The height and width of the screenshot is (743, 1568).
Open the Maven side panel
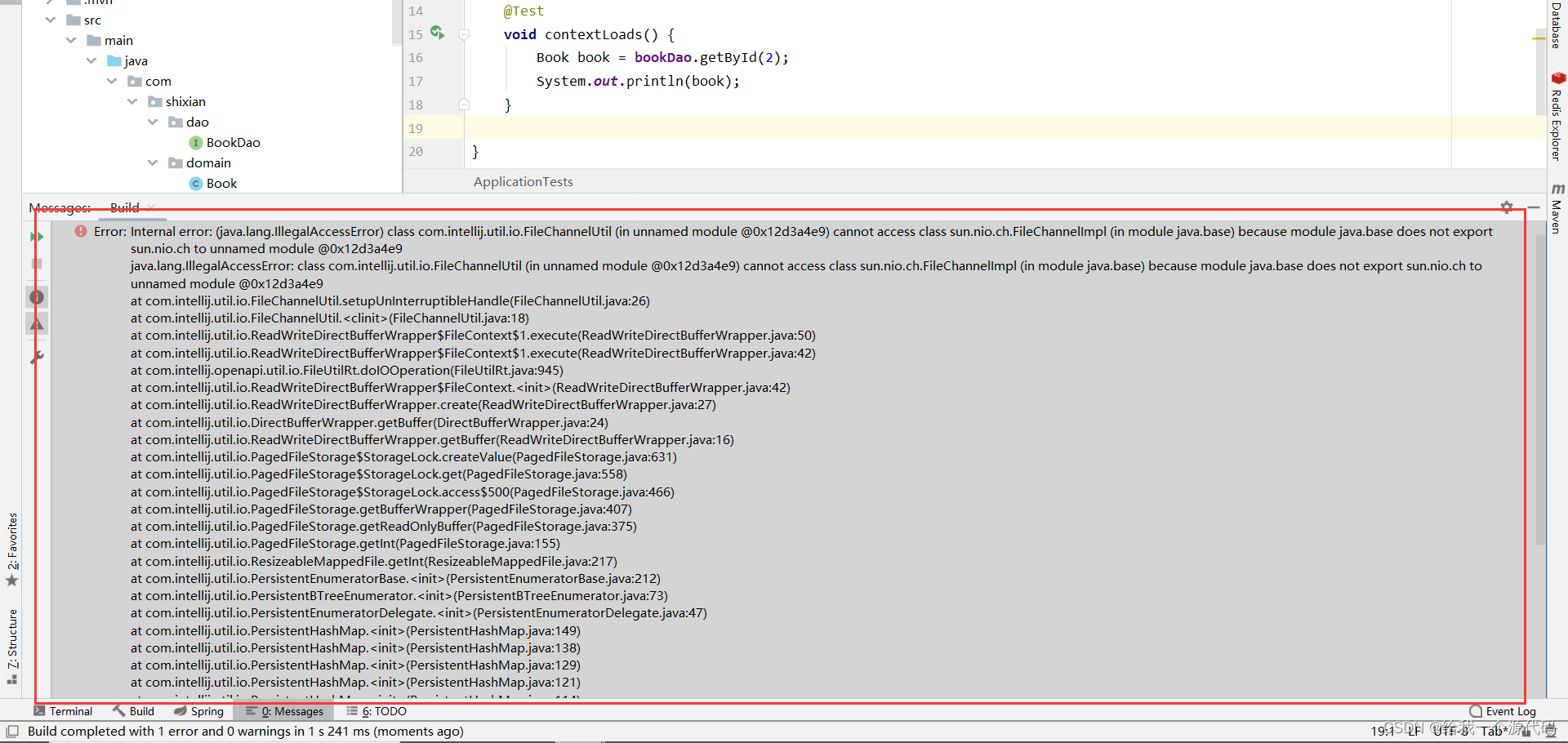click(x=1557, y=208)
